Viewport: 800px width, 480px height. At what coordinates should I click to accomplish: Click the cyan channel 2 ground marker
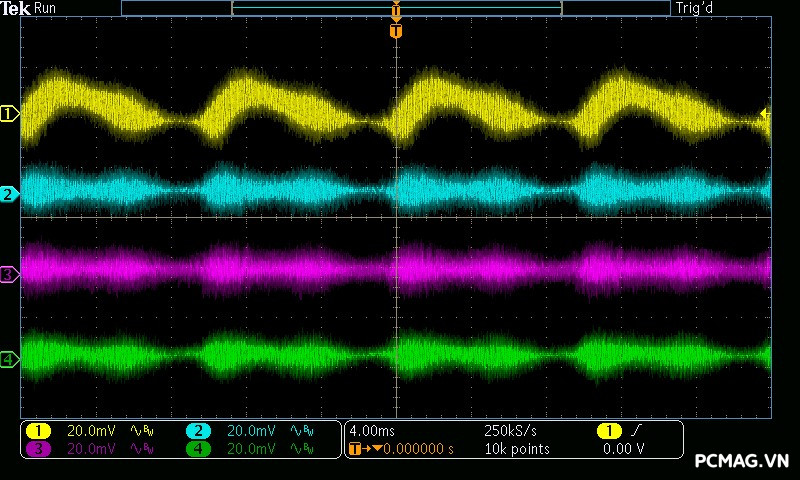(10, 194)
